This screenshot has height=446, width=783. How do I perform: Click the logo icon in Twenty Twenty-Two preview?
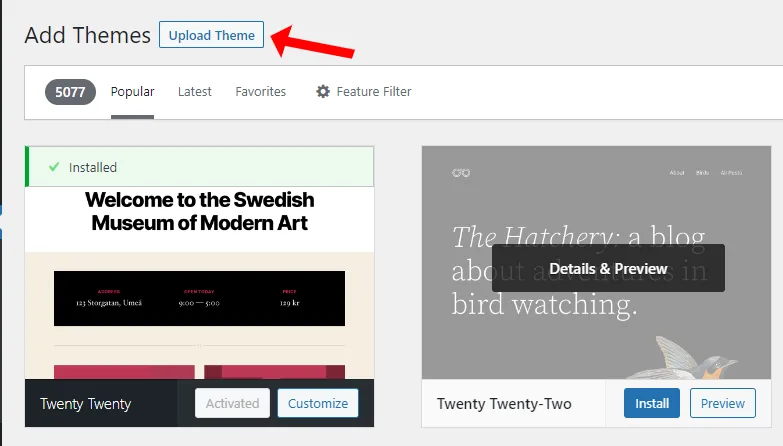(x=461, y=173)
